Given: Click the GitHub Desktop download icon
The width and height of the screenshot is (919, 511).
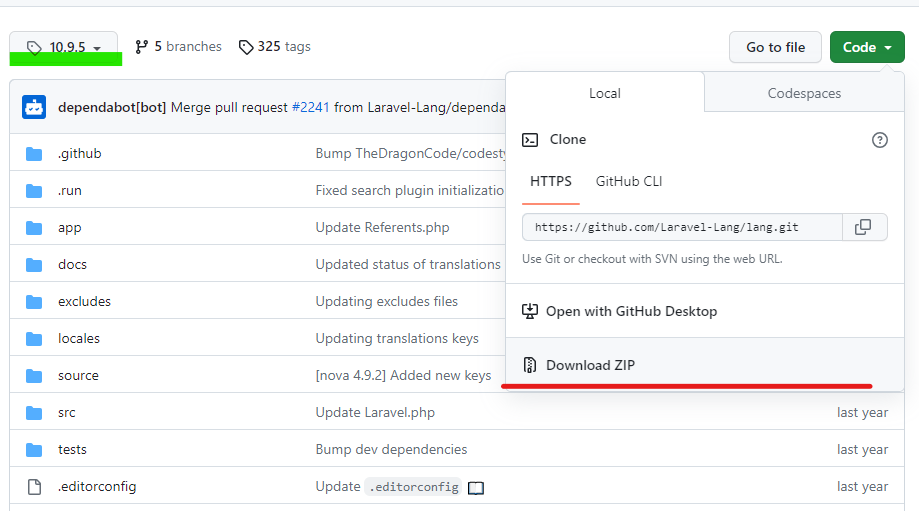Looking at the screenshot, I should pos(530,311).
